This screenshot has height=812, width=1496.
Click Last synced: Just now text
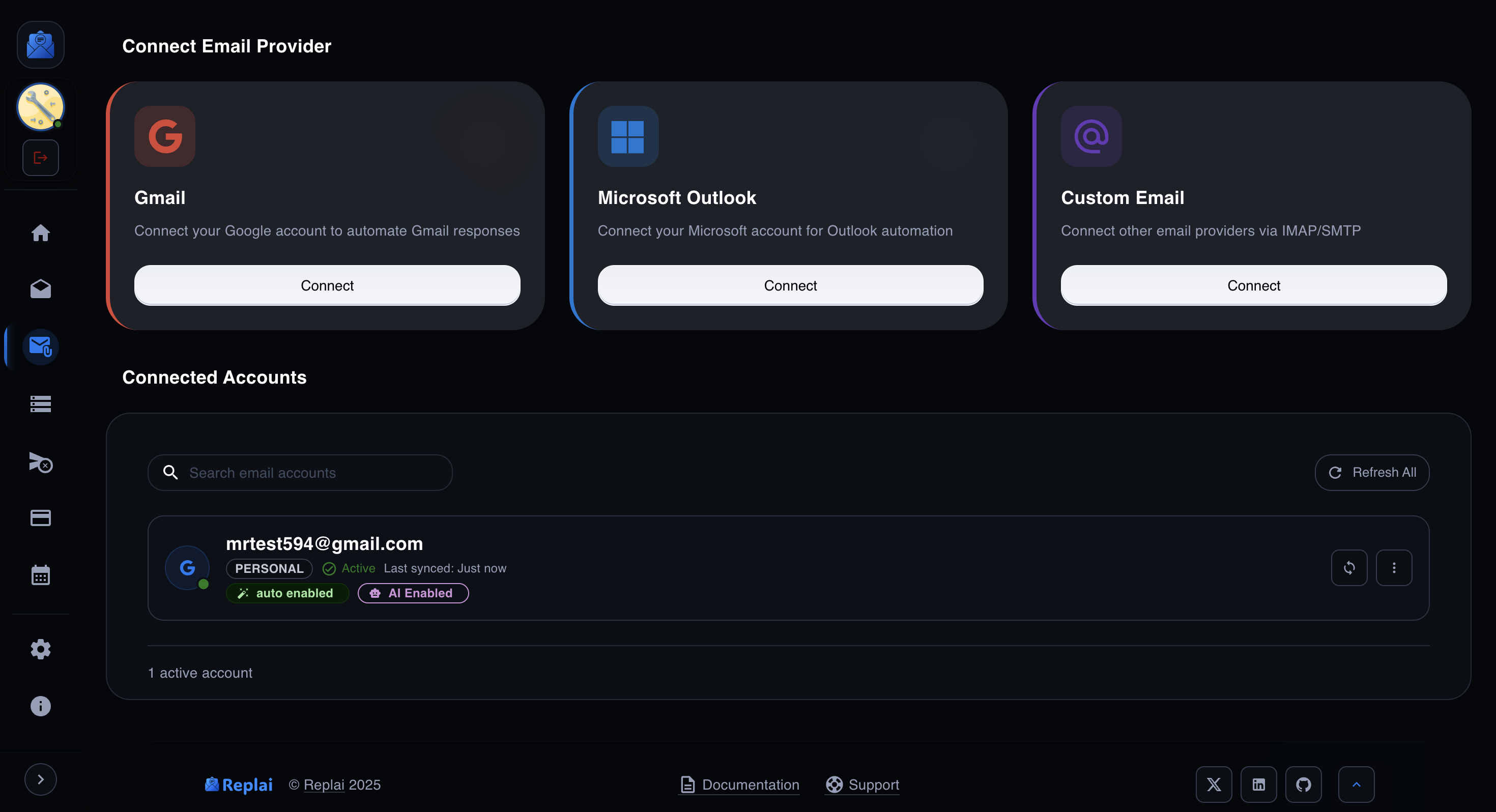[445, 568]
